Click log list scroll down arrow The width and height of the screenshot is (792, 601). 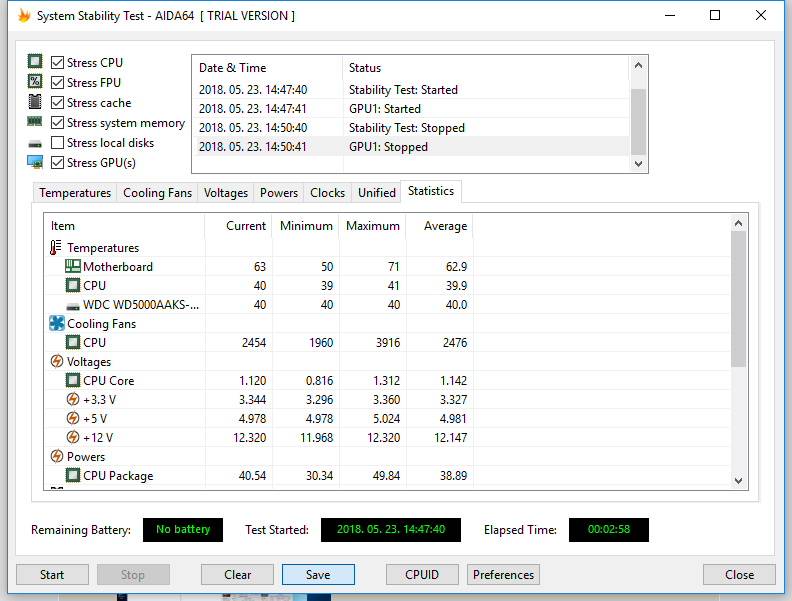pyautogui.click(x=638, y=164)
